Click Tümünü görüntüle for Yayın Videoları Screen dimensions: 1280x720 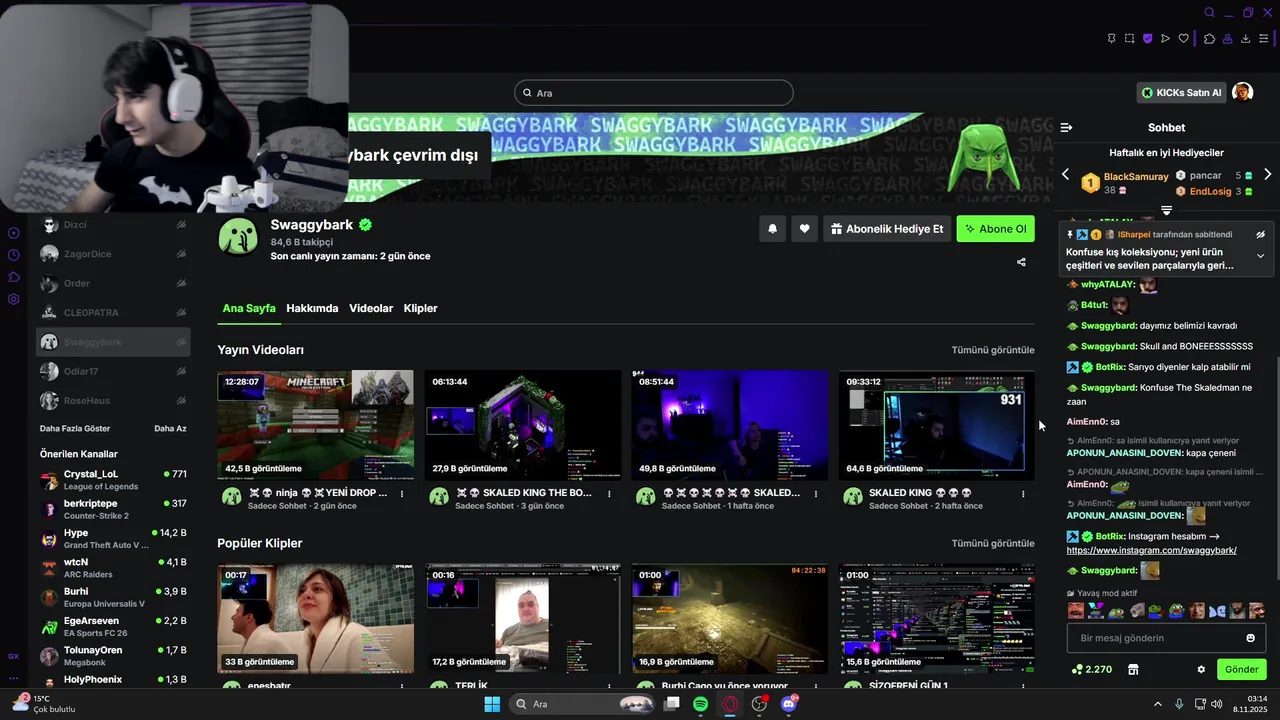tap(993, 350)
